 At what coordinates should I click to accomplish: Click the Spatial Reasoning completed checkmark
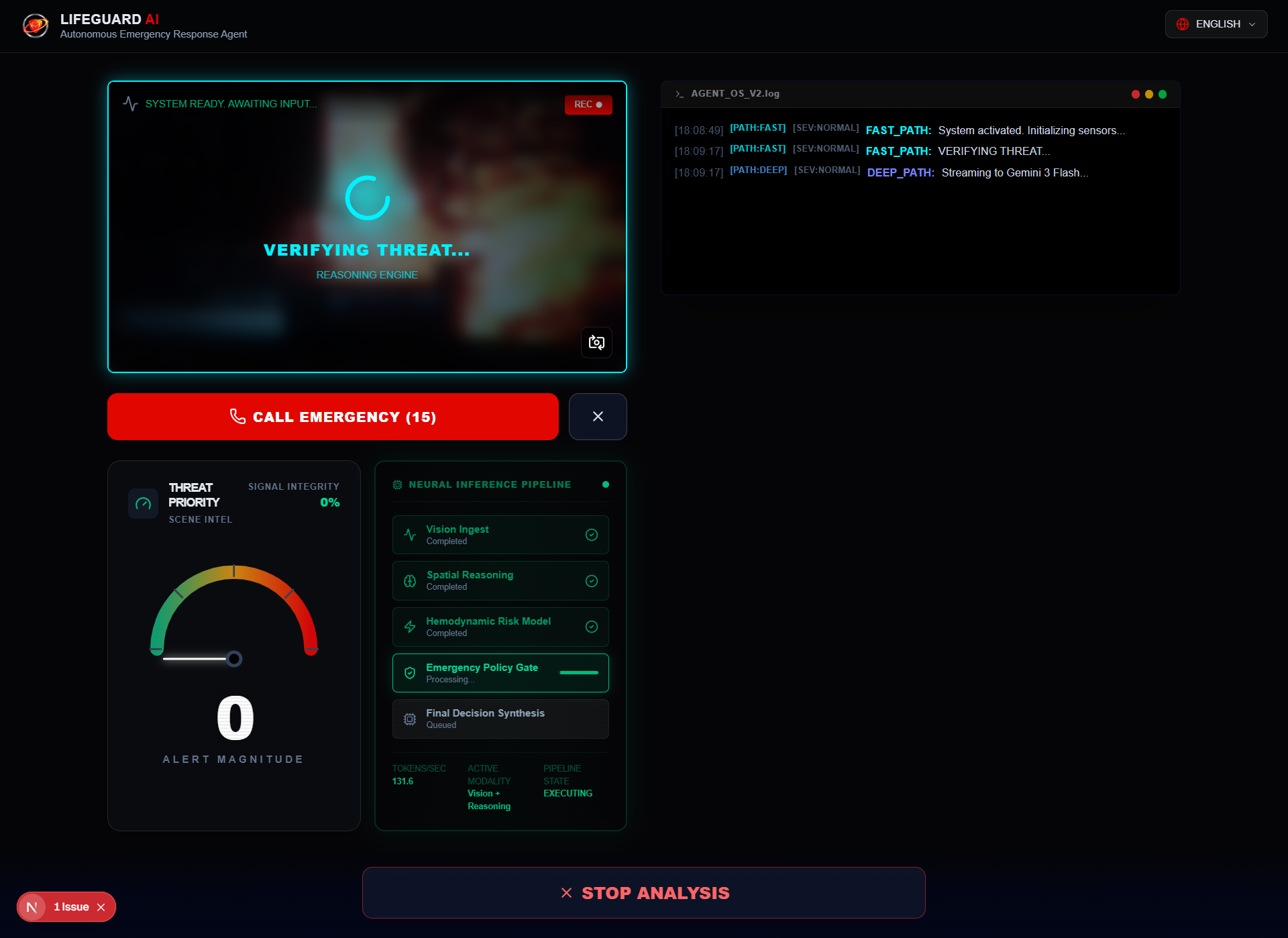tap(591, 581)
